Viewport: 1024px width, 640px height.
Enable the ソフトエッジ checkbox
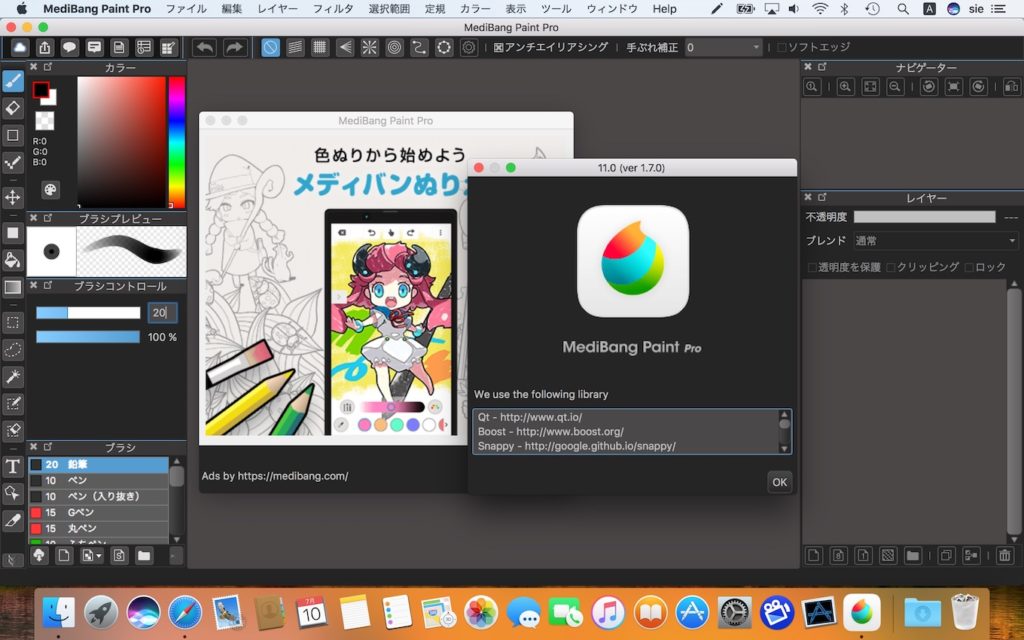[782, 48]
